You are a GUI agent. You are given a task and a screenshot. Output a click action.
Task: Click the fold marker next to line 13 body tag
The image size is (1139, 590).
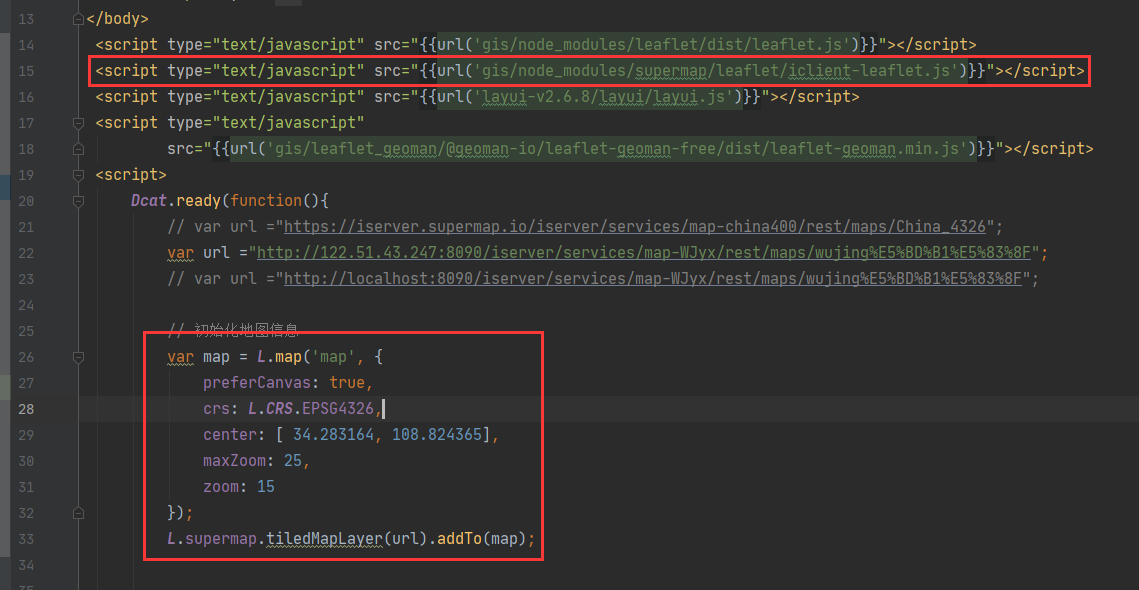tap(78, 17)
